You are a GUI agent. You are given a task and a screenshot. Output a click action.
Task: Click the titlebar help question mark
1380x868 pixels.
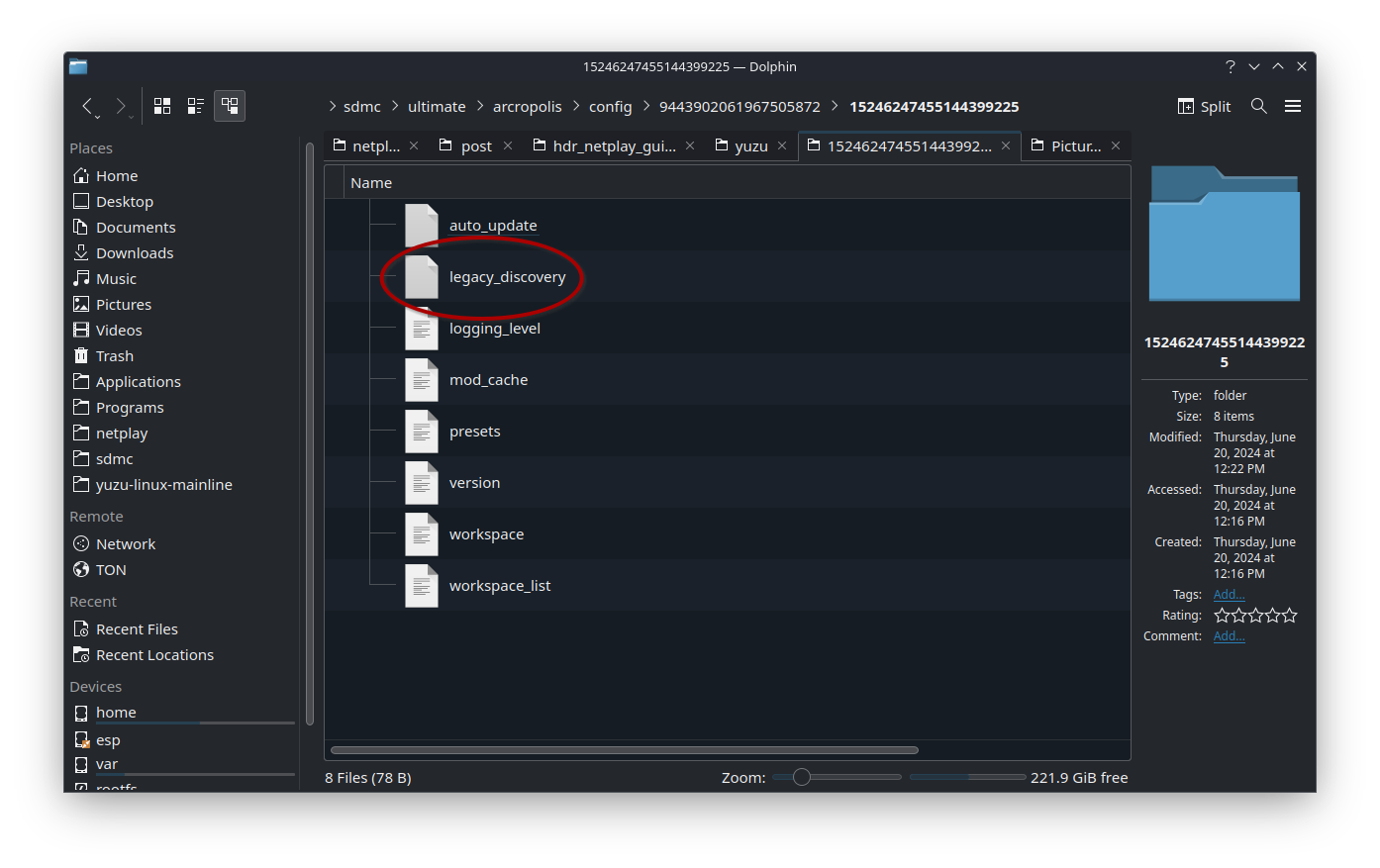click(1231, 66)
